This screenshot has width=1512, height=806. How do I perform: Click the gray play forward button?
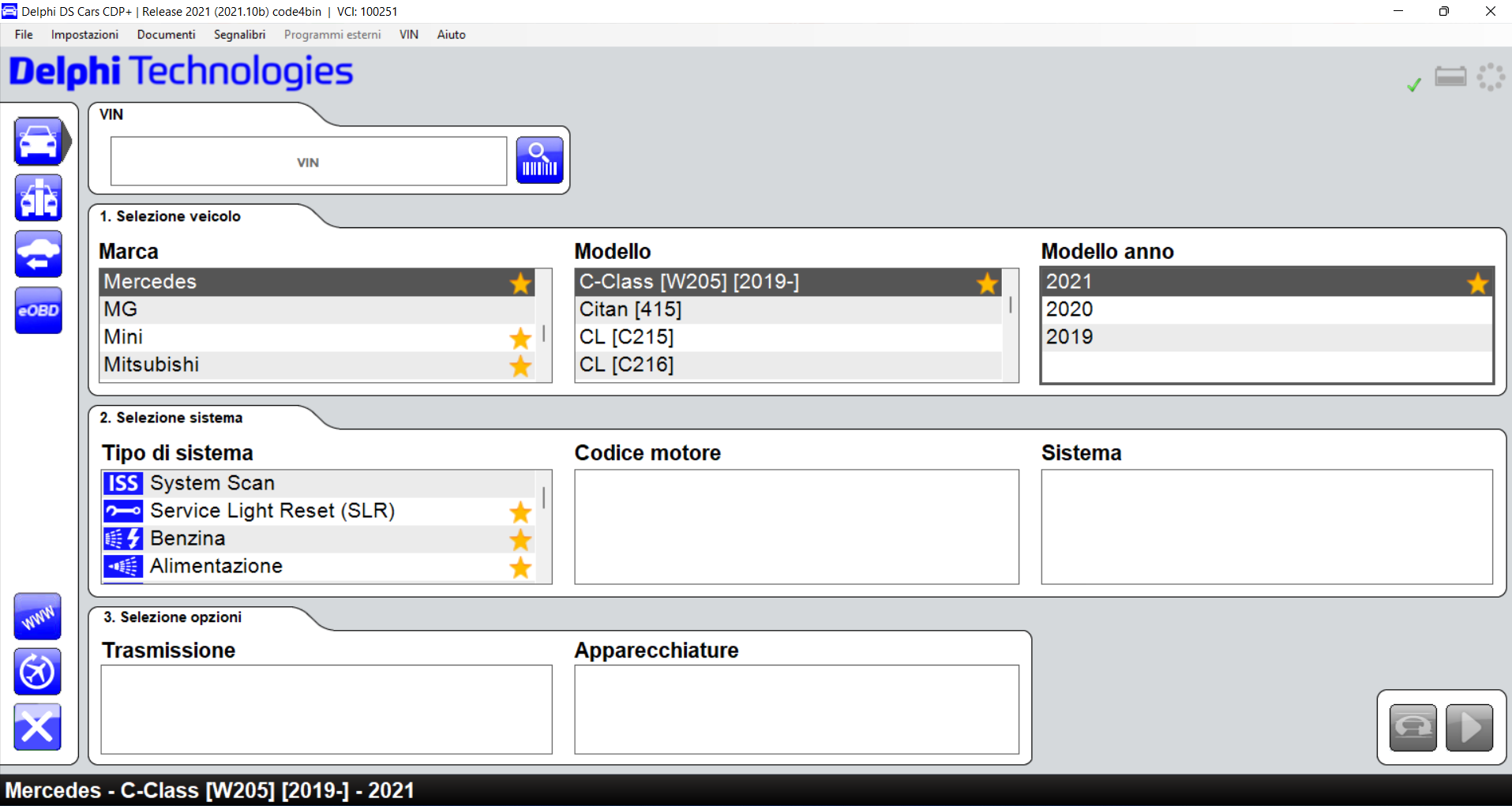click(1469, 728)
